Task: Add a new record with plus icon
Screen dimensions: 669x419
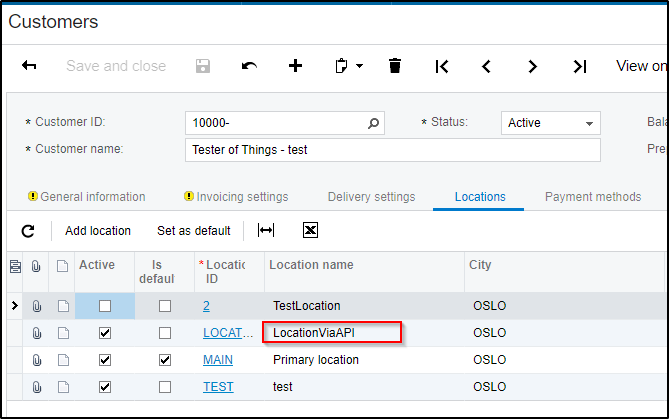Action: click(x=295, y=66)
